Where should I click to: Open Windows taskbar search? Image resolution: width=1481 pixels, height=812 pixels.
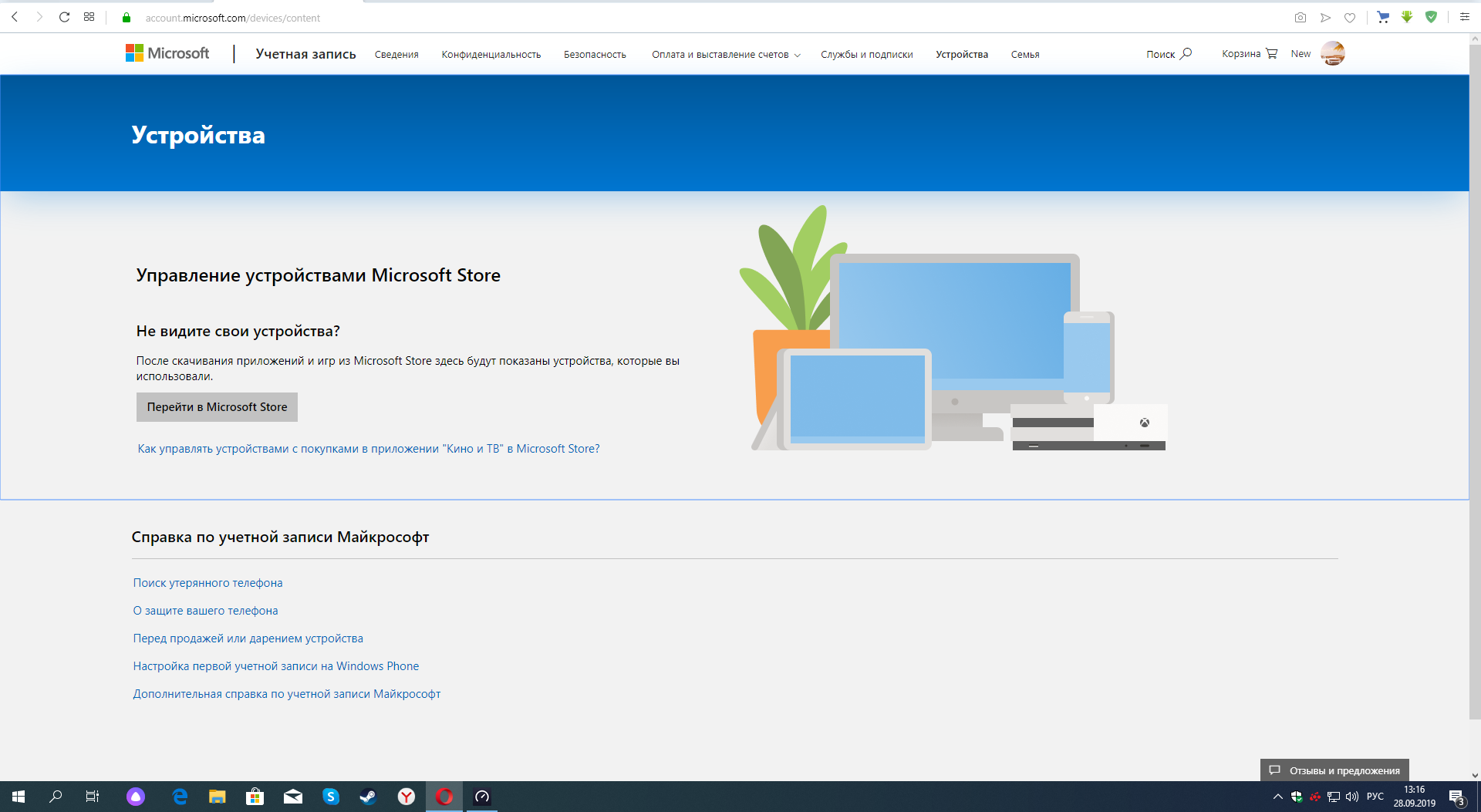coord(56,797)
